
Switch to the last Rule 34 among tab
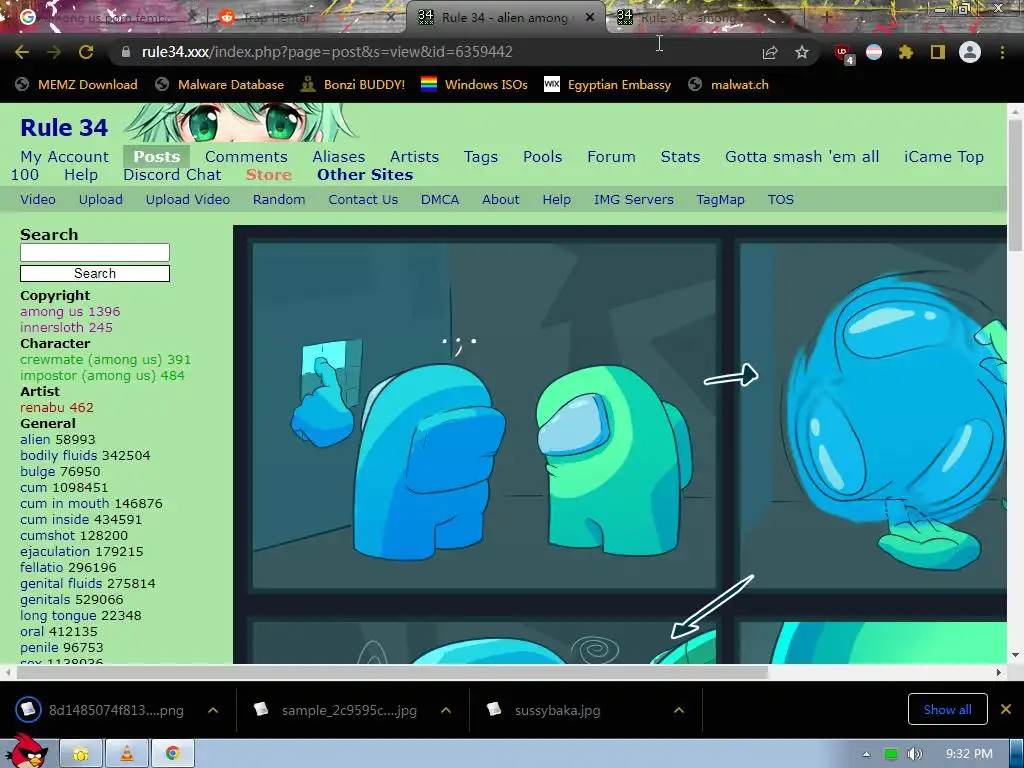click(x=705, y=18)
